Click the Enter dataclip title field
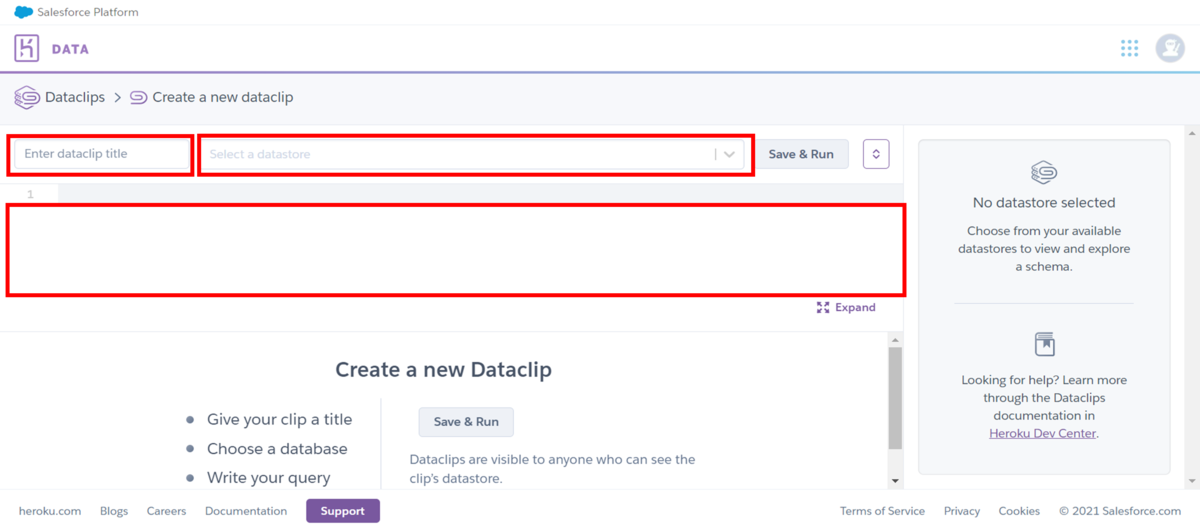Image resolution: width=1200 pixels, height=532 pixels. 101,154
